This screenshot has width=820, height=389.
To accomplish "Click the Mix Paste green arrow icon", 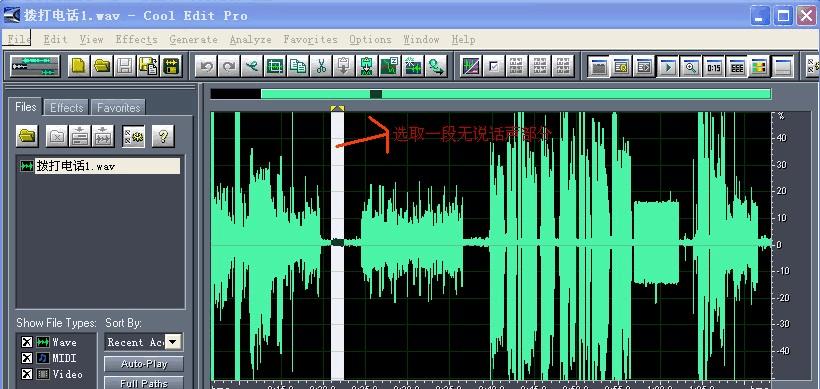I will coord(367,66).
